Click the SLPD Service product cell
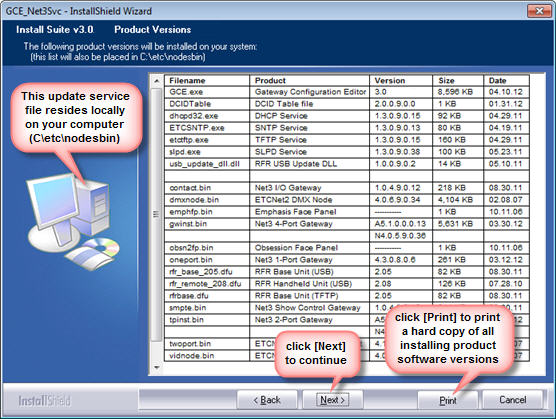 [310, 152]
